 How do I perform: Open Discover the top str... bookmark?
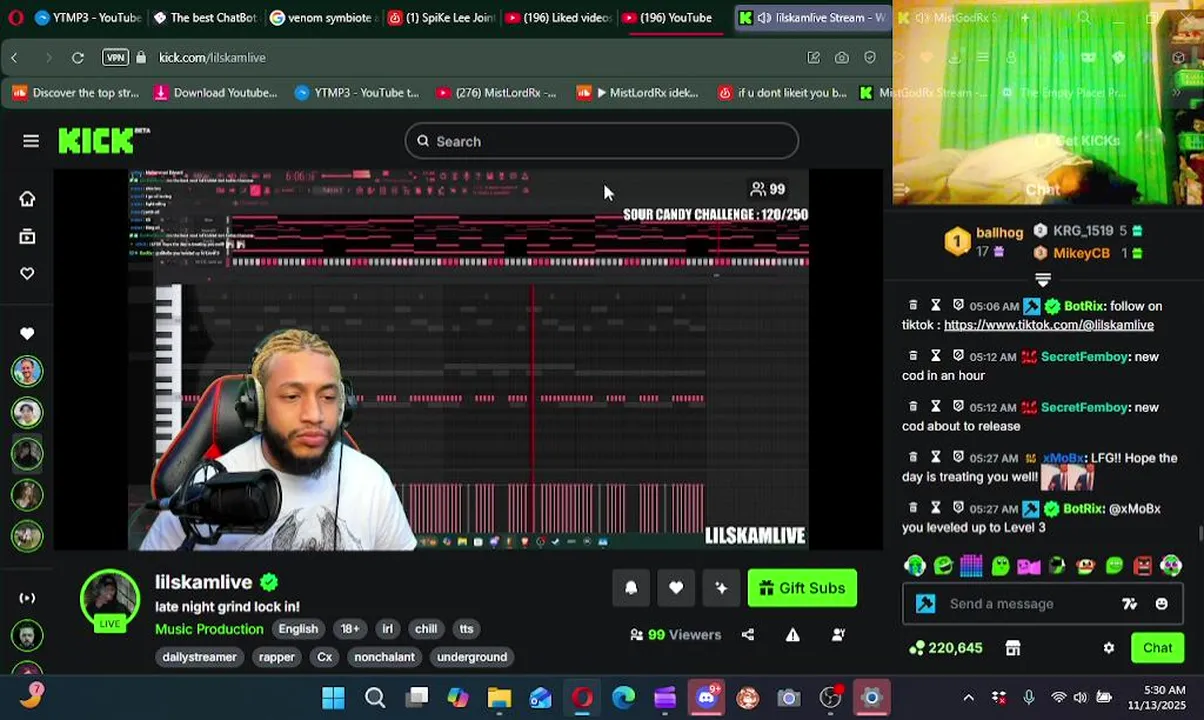[x=75, y=93]
